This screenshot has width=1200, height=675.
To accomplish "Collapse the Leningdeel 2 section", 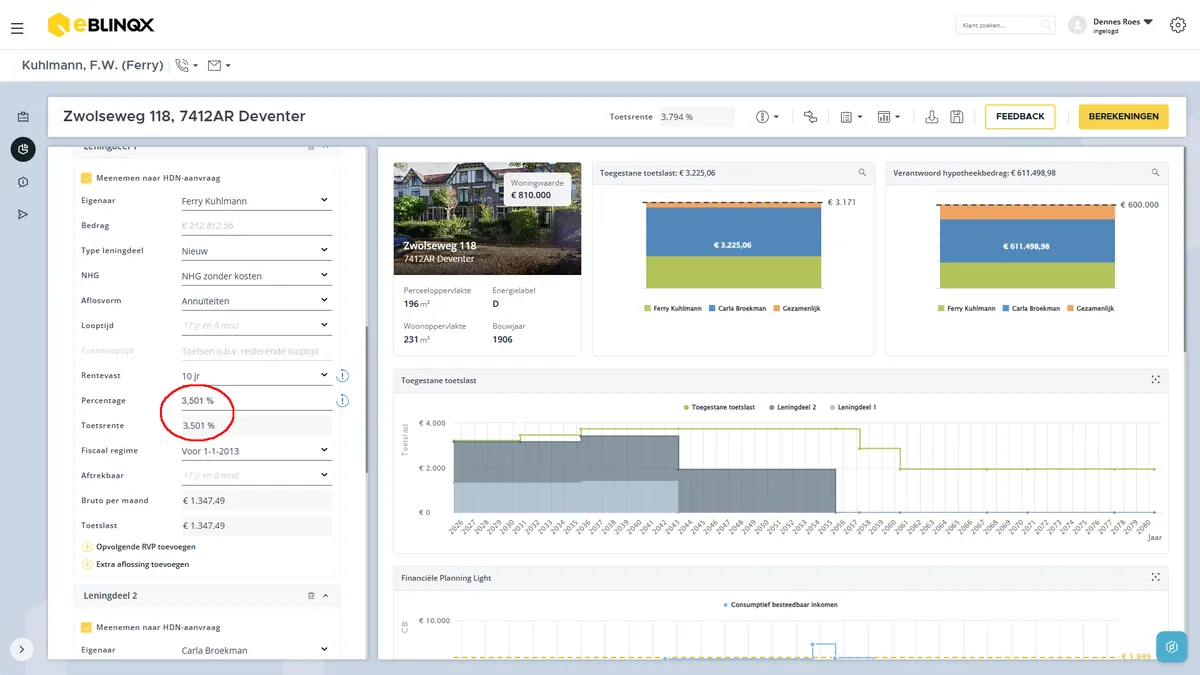I will point(325,595).
